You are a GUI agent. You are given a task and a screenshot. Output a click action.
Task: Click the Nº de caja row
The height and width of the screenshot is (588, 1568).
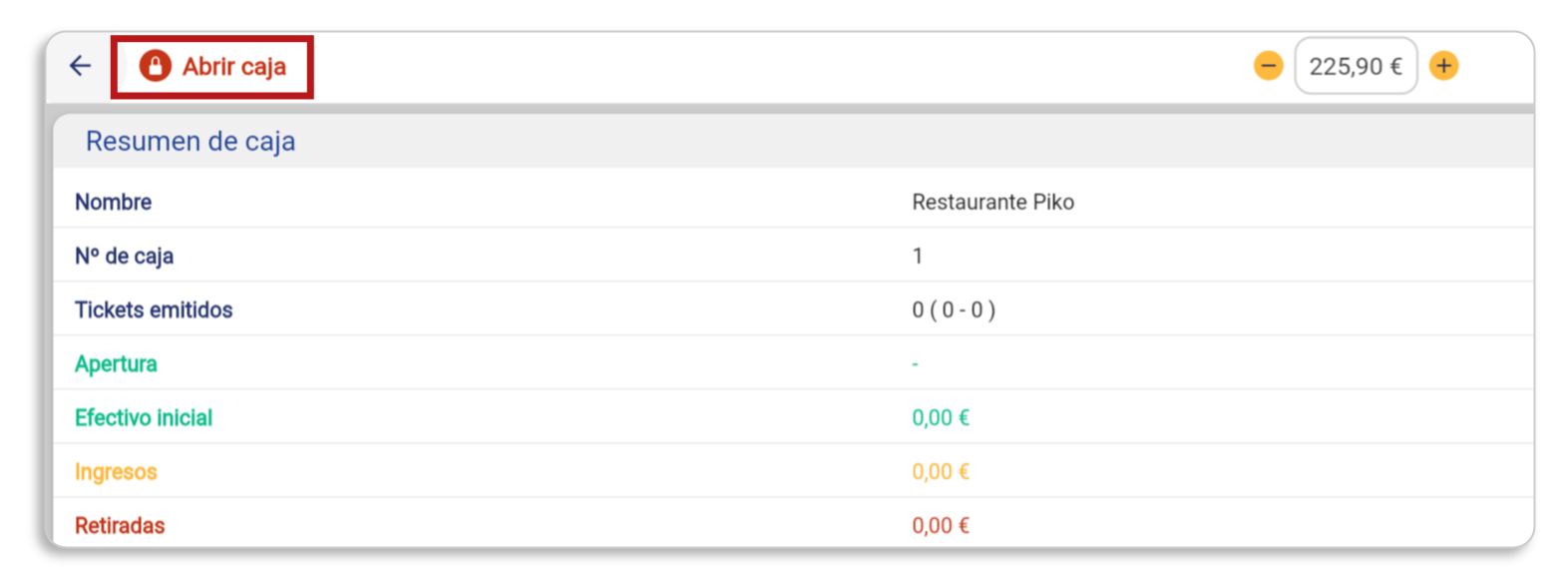point(793,256)
